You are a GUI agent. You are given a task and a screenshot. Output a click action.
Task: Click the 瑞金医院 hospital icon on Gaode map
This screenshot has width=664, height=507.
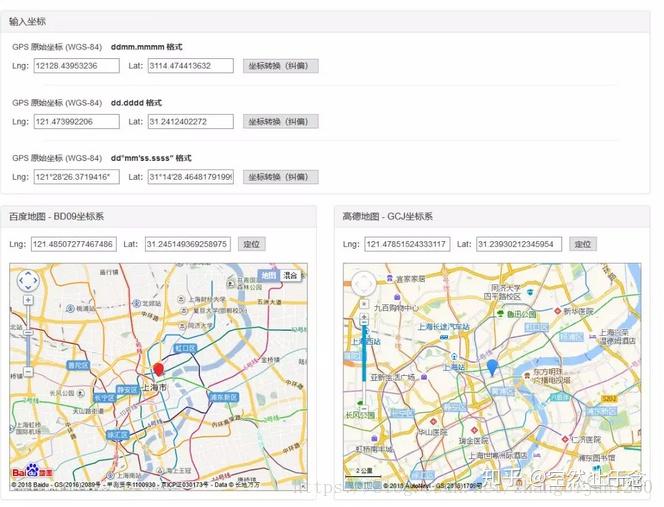pyautogui.click(x=474, y=430)
